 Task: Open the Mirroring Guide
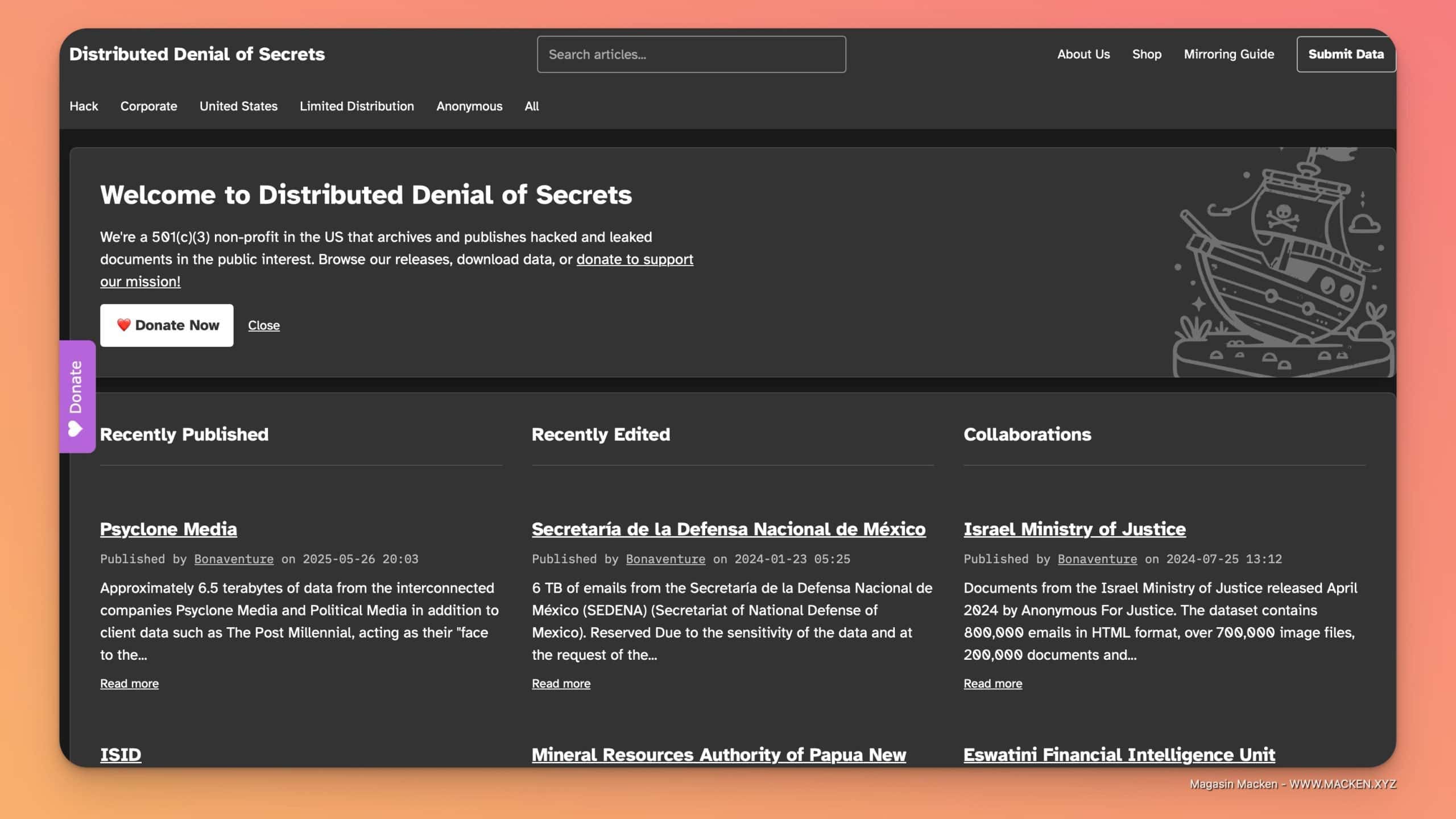[x=1228, y=54]
